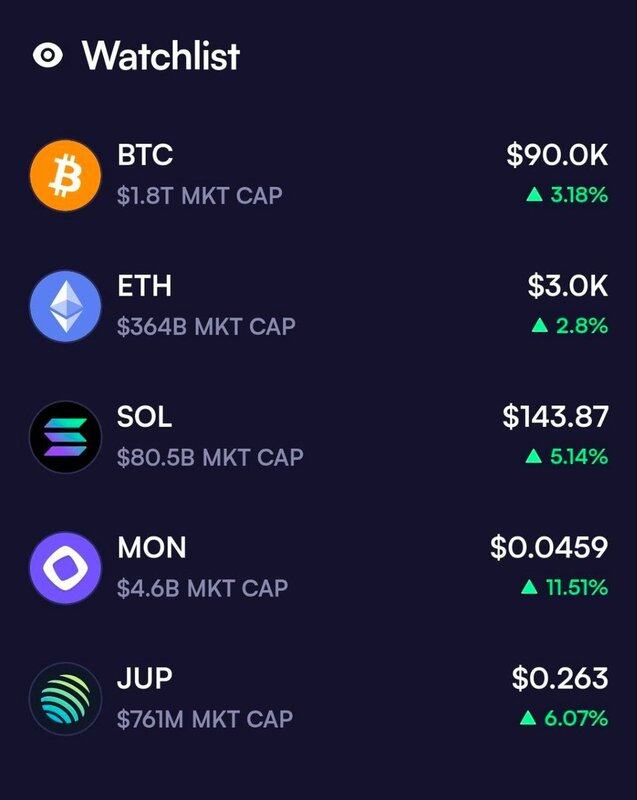637x800 pixels.
Task: Open the MON ticker label
Action: [x=151, y=548]
